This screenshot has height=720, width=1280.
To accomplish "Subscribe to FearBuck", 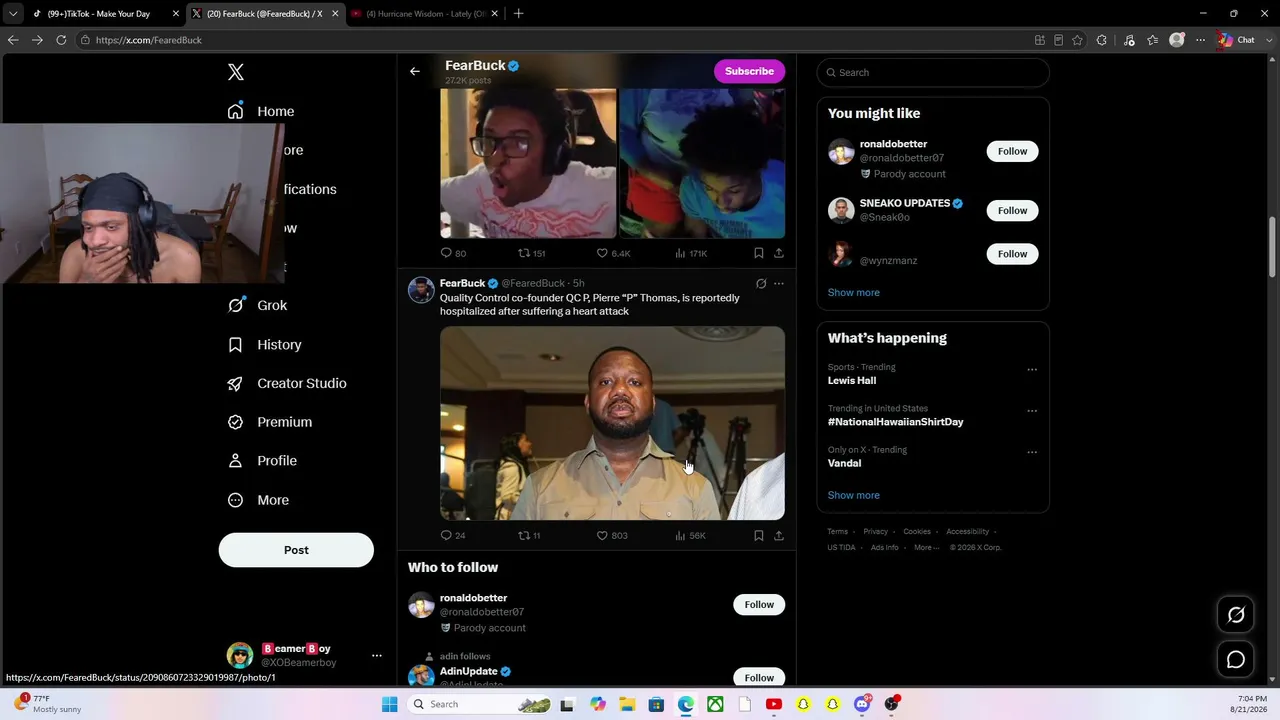I will pos(749,71).
